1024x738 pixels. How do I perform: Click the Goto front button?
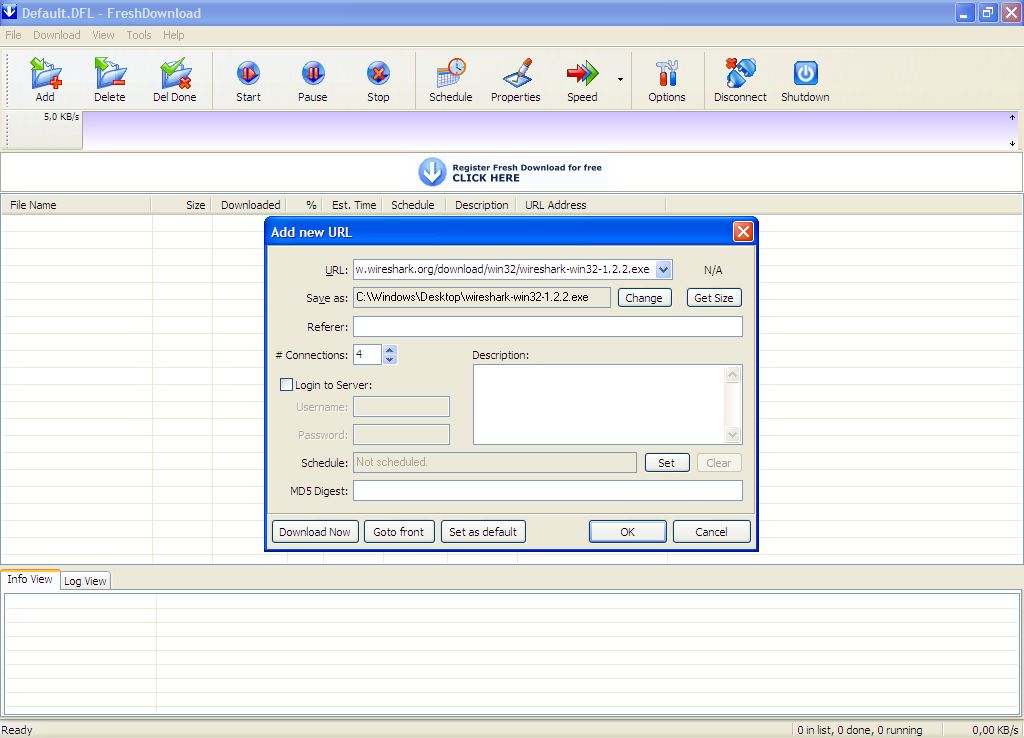pos(398,532)
